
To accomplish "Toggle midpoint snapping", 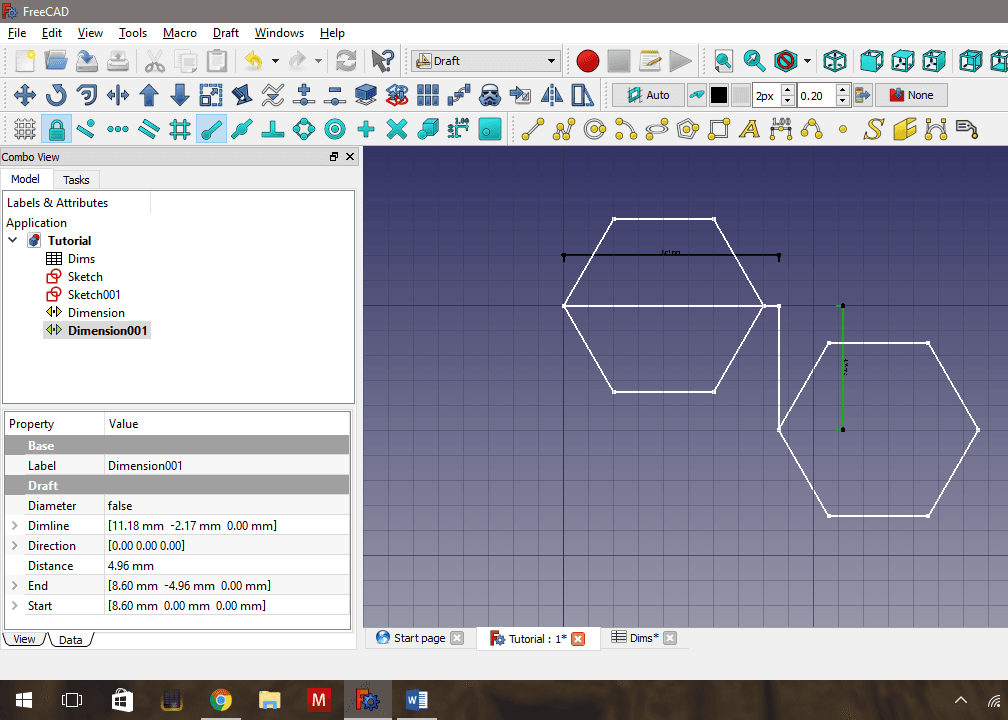I will pyautogui.click(x=116, y=128).
